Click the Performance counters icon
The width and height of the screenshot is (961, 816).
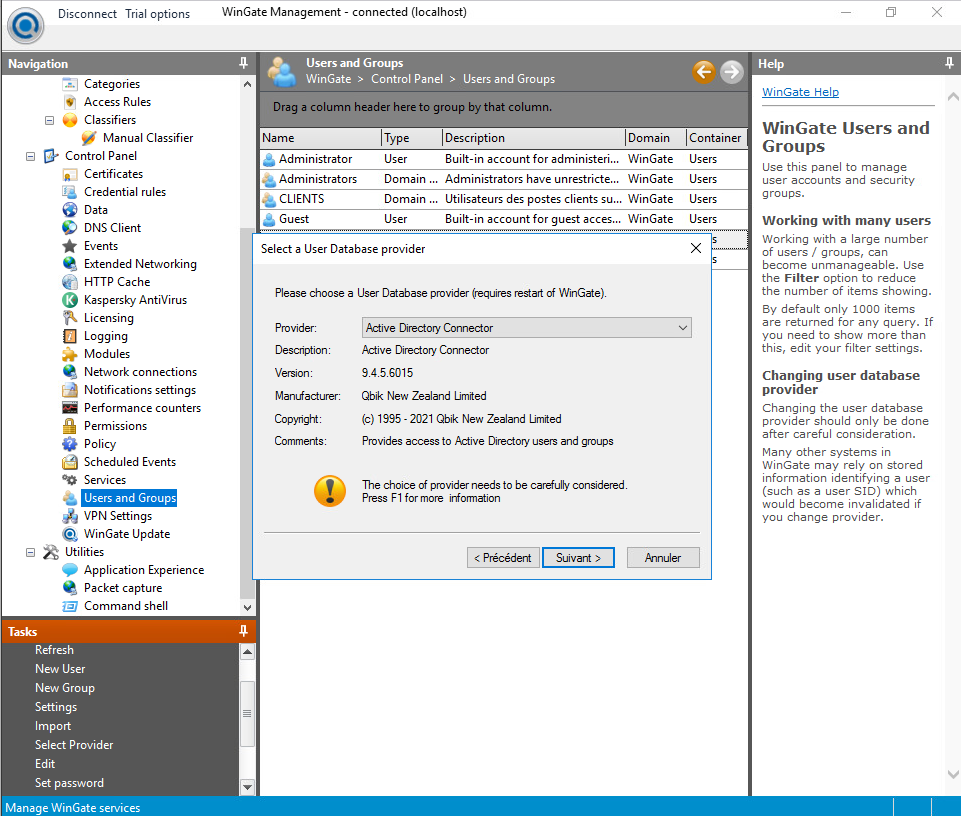[69, 408]
